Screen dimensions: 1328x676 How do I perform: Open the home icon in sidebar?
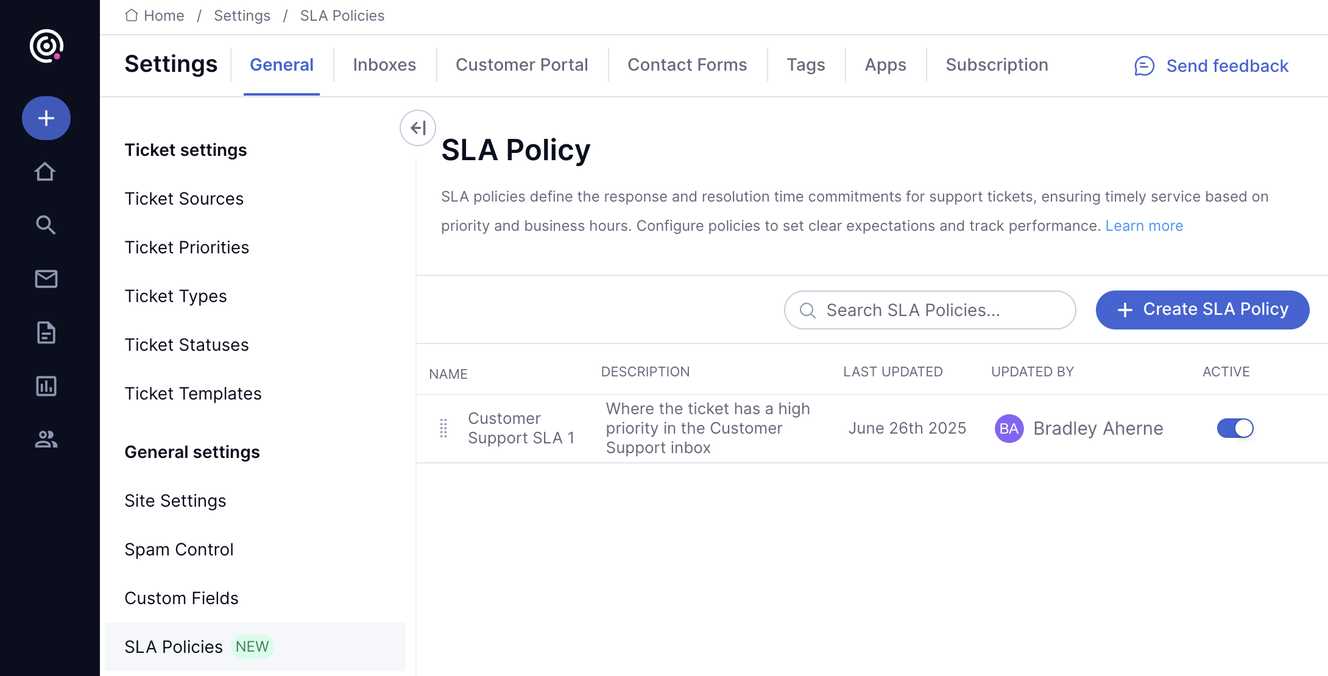[x=46, y=172]
